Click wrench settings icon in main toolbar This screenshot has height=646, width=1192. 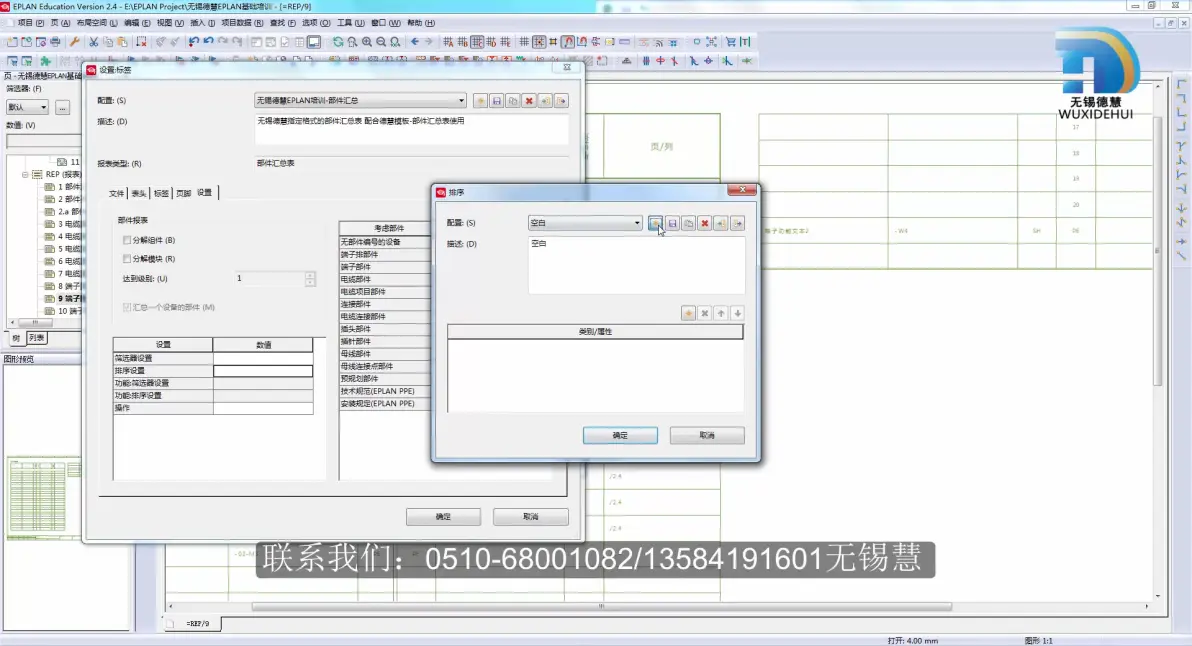click(x=74, y=42)
